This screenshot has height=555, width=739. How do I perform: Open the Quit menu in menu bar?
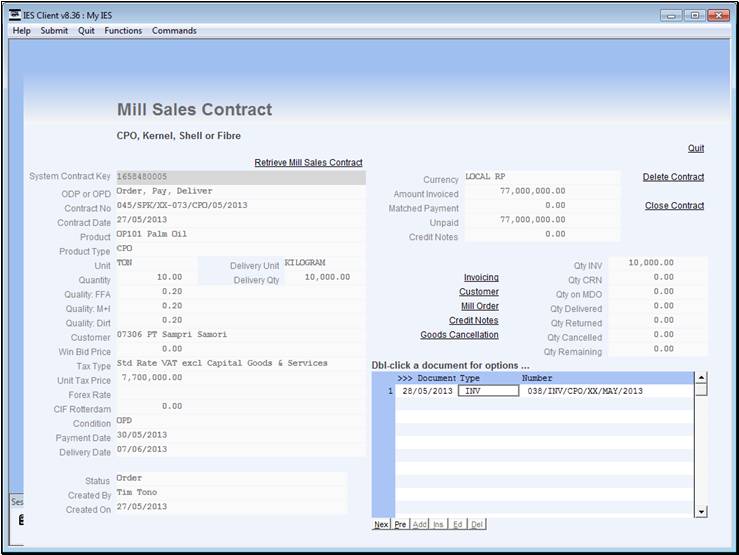pyautogui.click(x=86, y=31)
